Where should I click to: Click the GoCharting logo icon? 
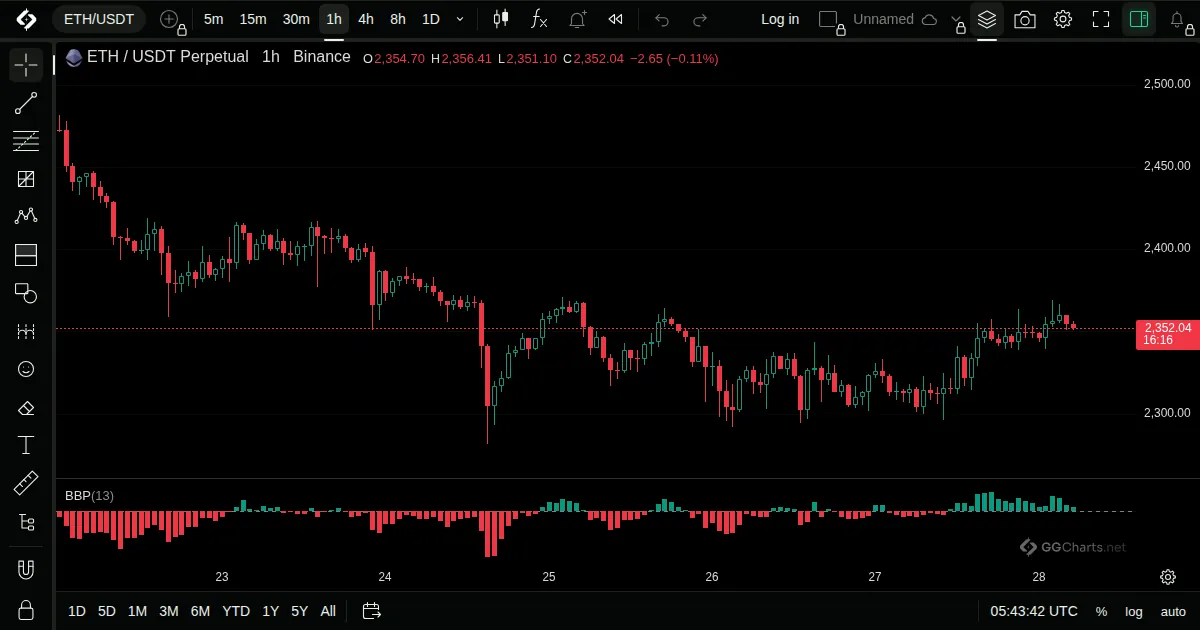tap(26, 19)
